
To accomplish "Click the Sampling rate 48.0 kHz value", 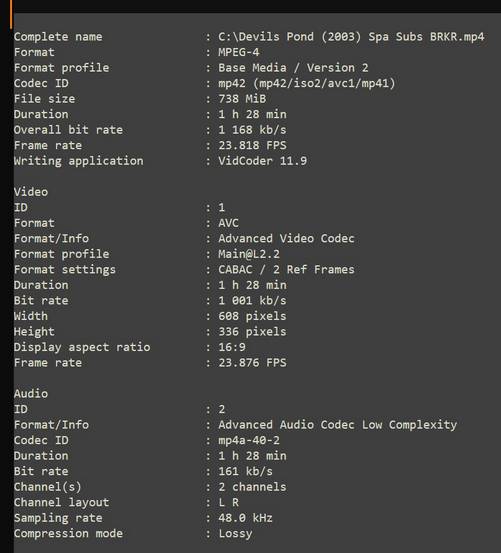I will point(245,518).
